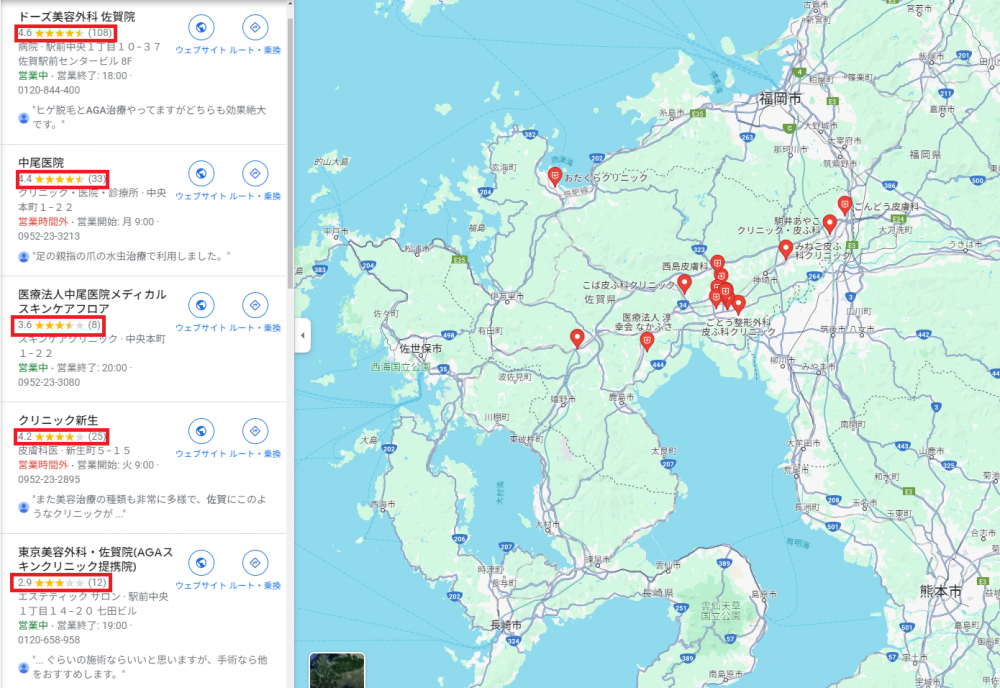The width and height of the screenshot is (1000, 688).
Task: Click phone number 0120-658-958
Action: [49, 640]
